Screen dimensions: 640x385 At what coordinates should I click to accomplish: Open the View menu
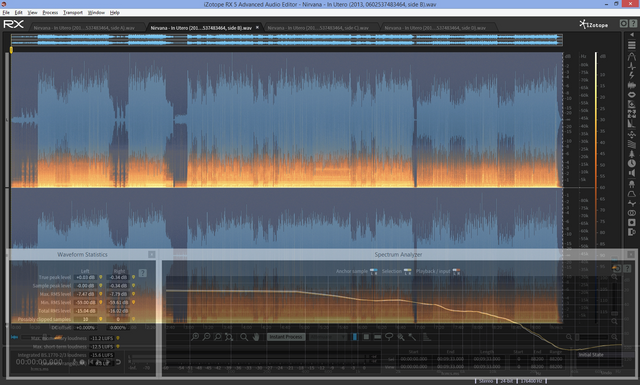[x=32, y=13]
